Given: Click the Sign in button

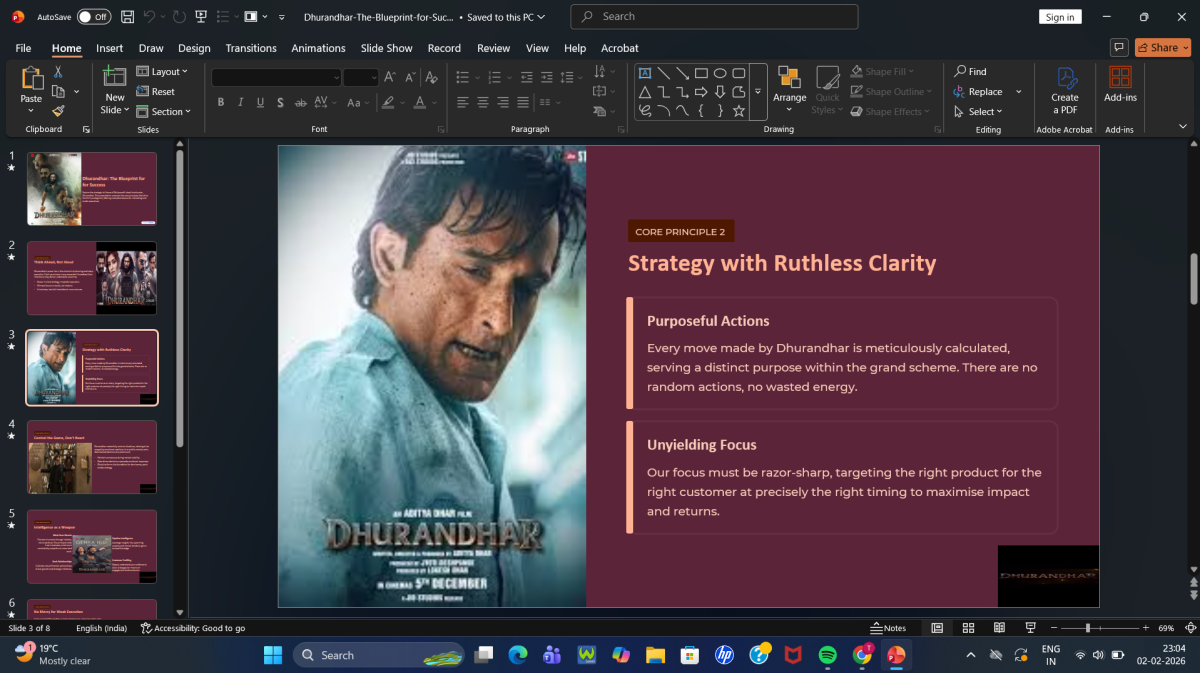Looking at the screenshot, I should [1059, 17].
